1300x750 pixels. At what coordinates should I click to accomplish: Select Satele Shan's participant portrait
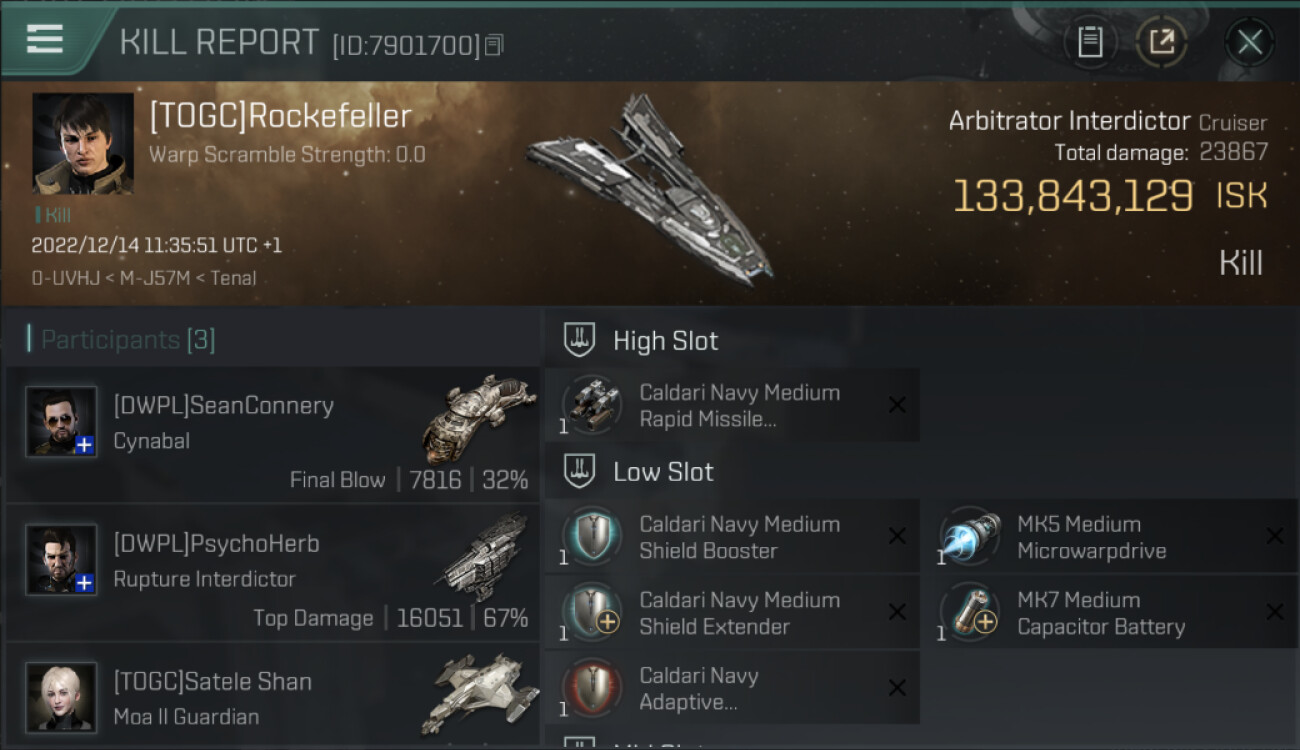[x=61, y=697]
